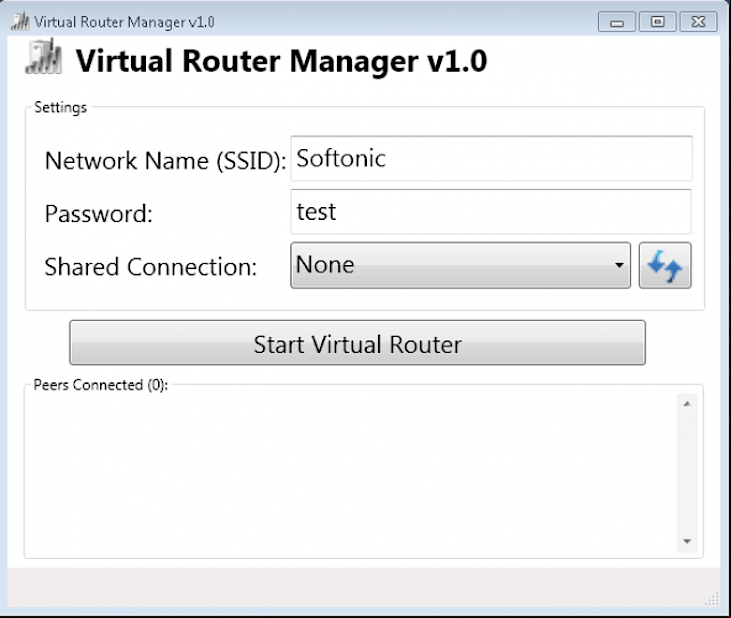
Task: Click the "Shared Connection:" label
Action: [x=151, y=267]
